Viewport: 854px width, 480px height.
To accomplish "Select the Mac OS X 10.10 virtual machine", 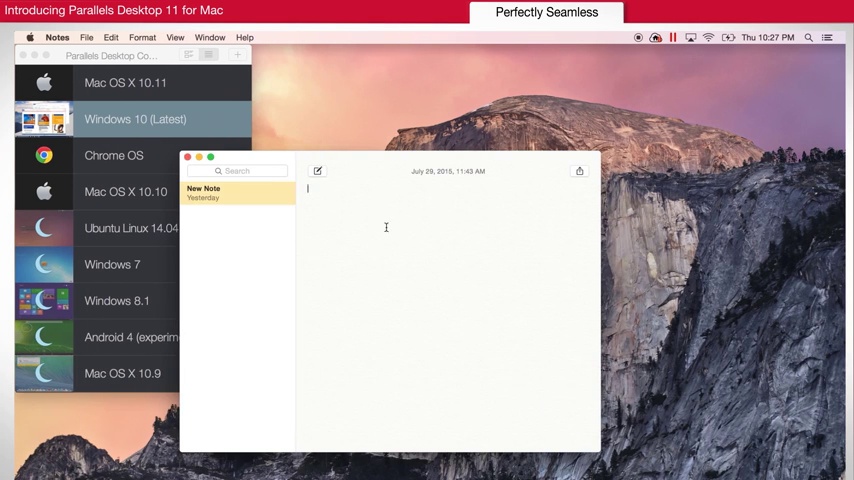I will (x=97, y=192).
